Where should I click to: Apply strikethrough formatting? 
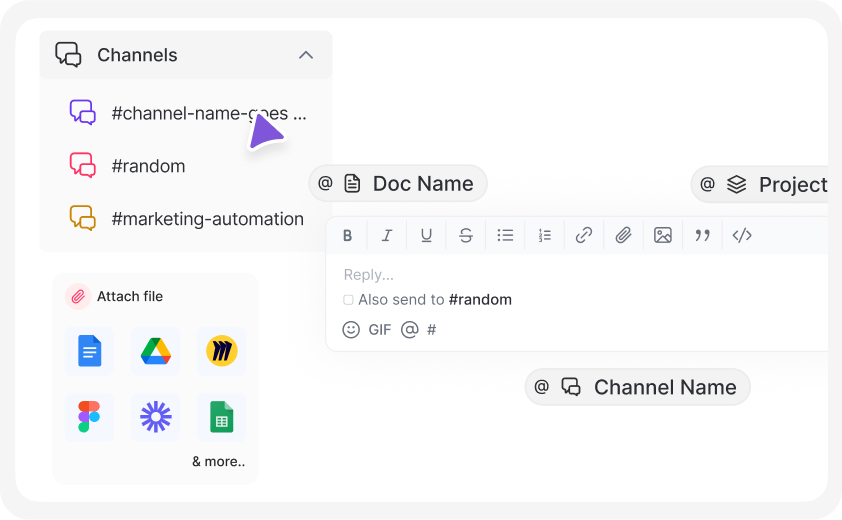coord(466,236)
